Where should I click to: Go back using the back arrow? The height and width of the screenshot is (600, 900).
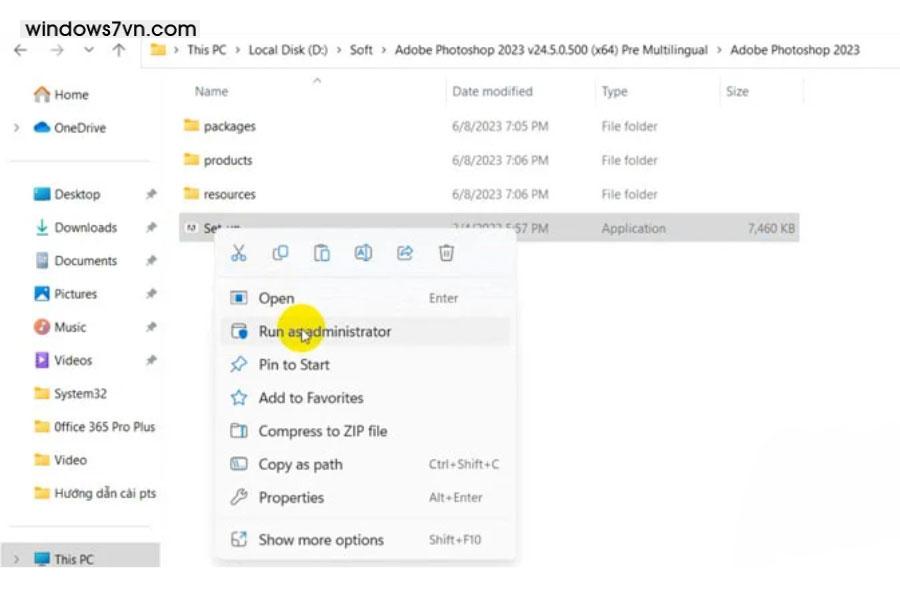21,50
